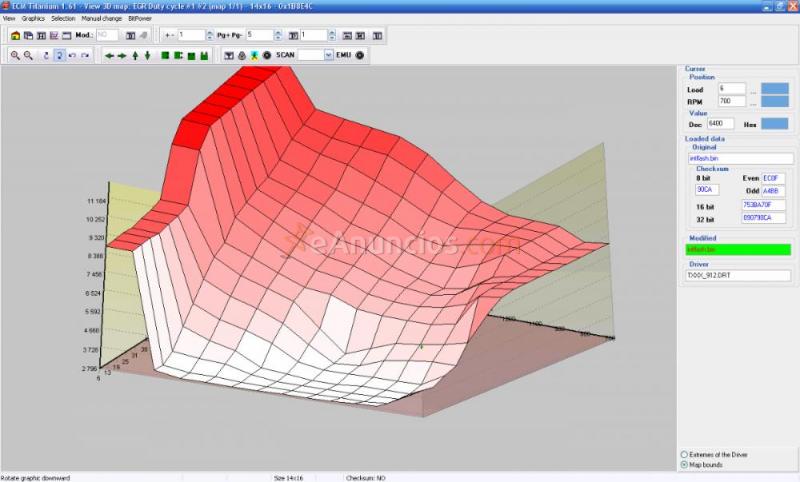The width and height of the screenshot is (800, 482).
Task: Click the Dec value input field
Action: [x=721, y=123]
